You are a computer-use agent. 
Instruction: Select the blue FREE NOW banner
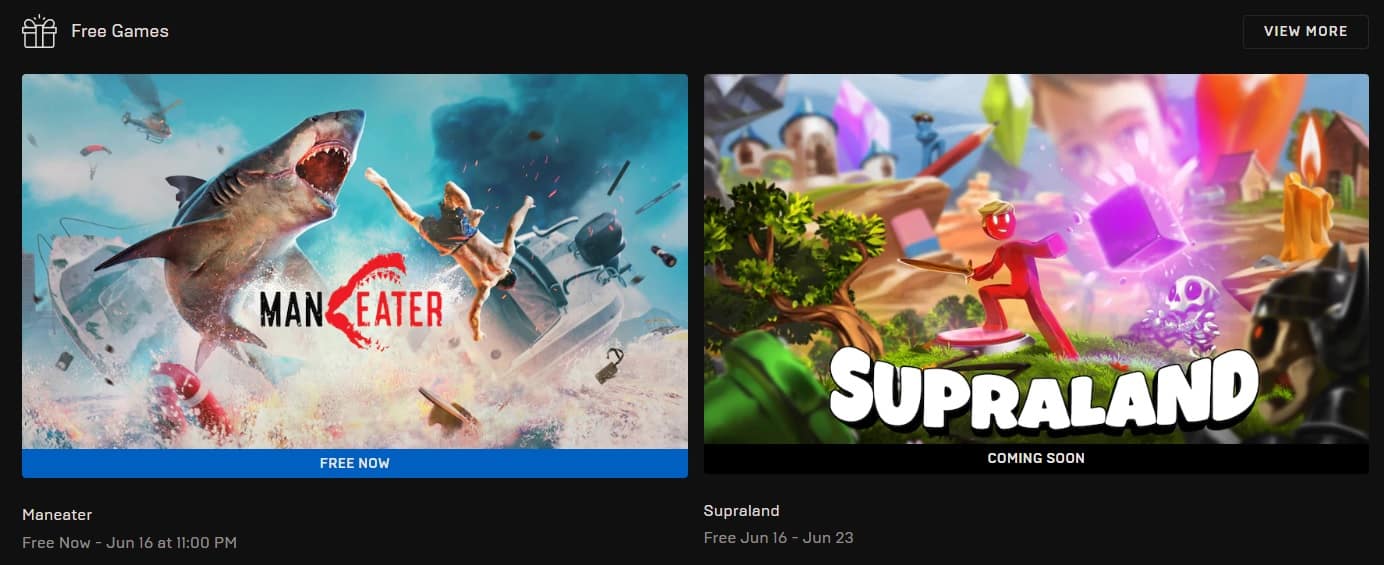pyautogui.click(x=355, y=463)
